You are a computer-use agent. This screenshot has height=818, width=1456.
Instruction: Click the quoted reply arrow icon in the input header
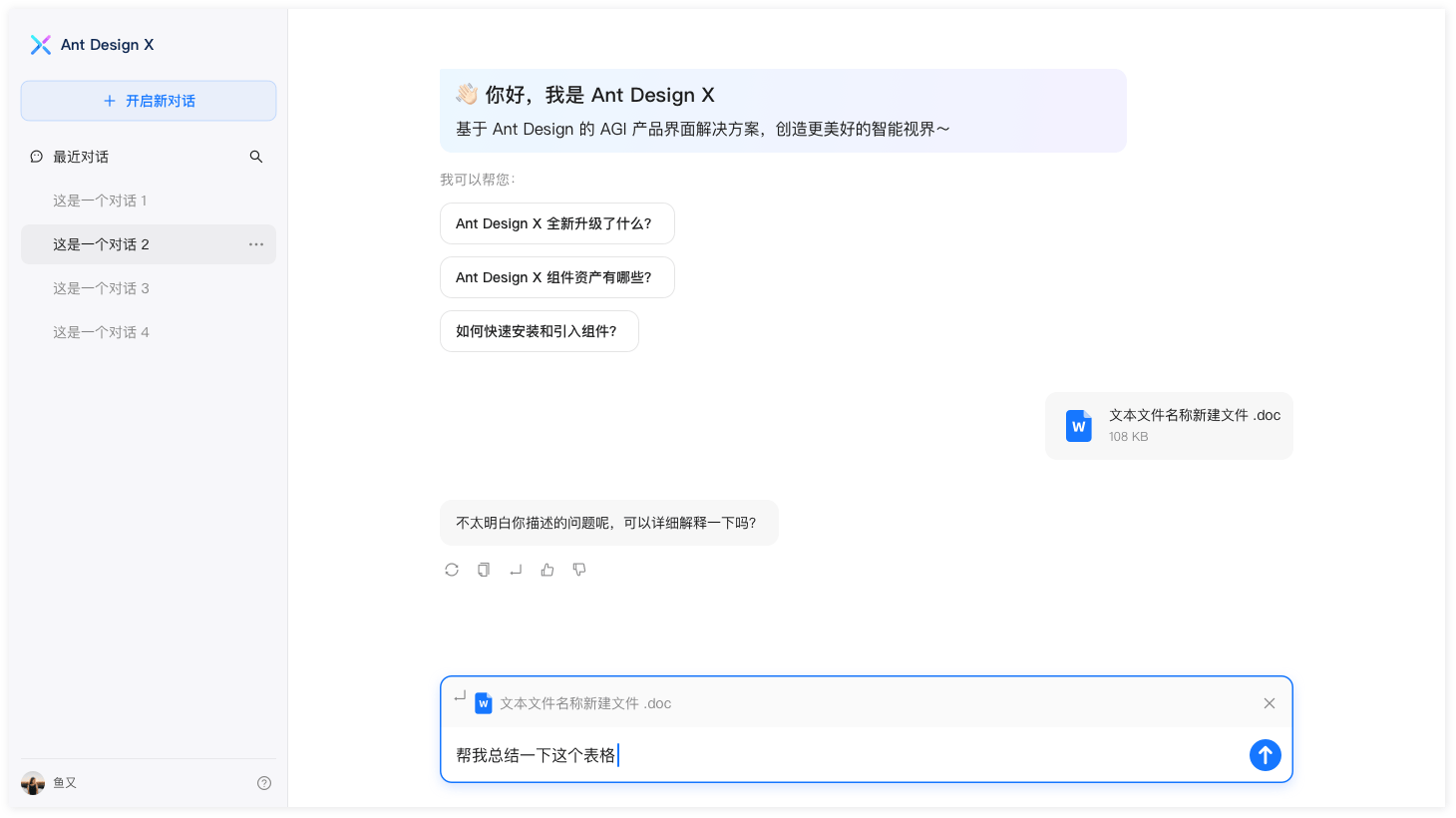click(x=460, y=696)
